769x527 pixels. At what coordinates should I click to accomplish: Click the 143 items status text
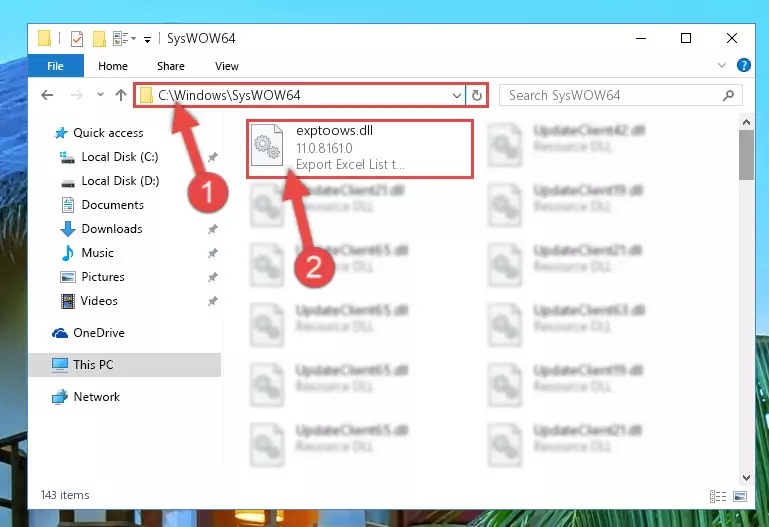click(x=65, y=495)
